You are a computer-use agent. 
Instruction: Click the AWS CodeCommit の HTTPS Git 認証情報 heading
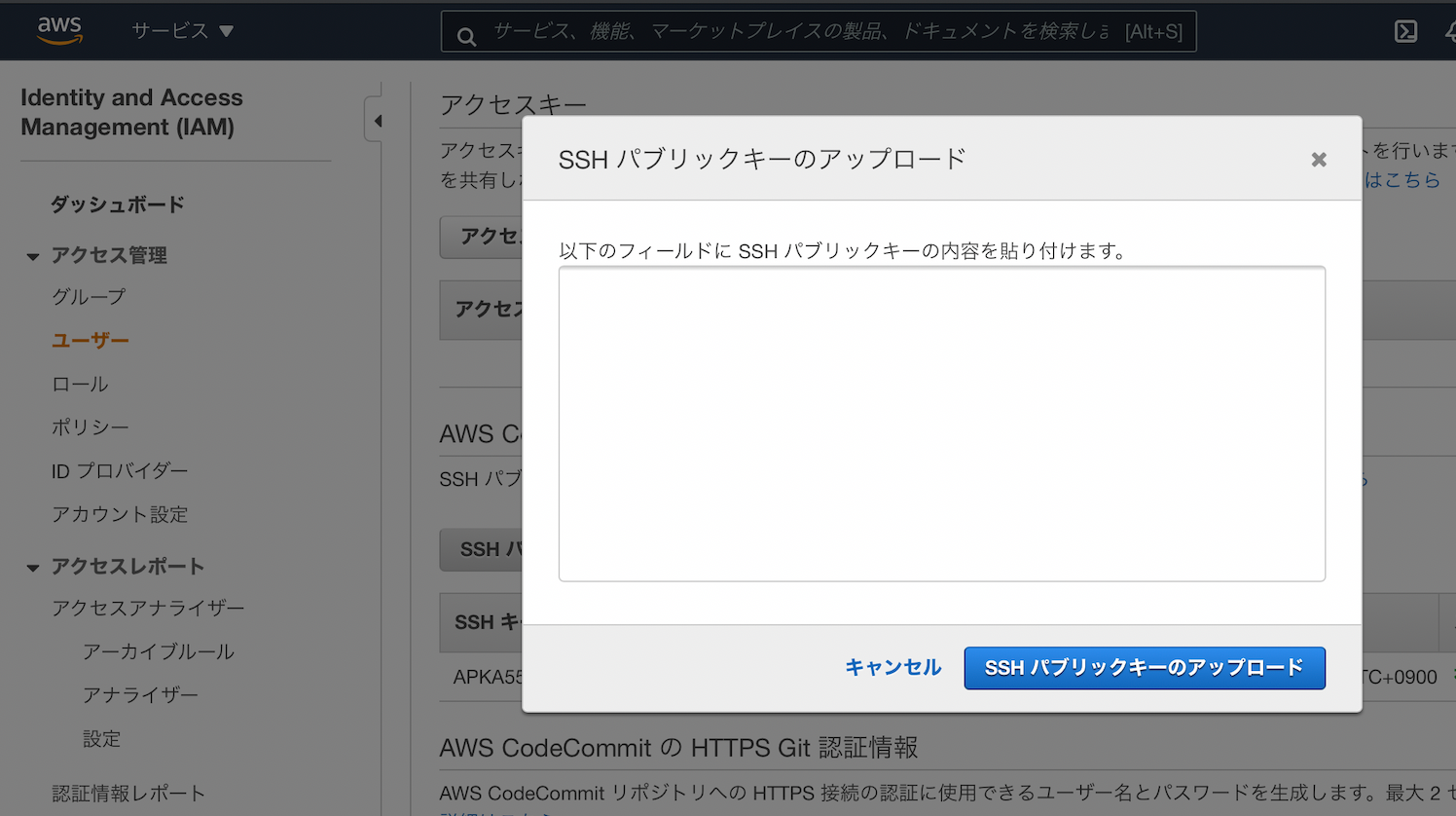(678, 748)
